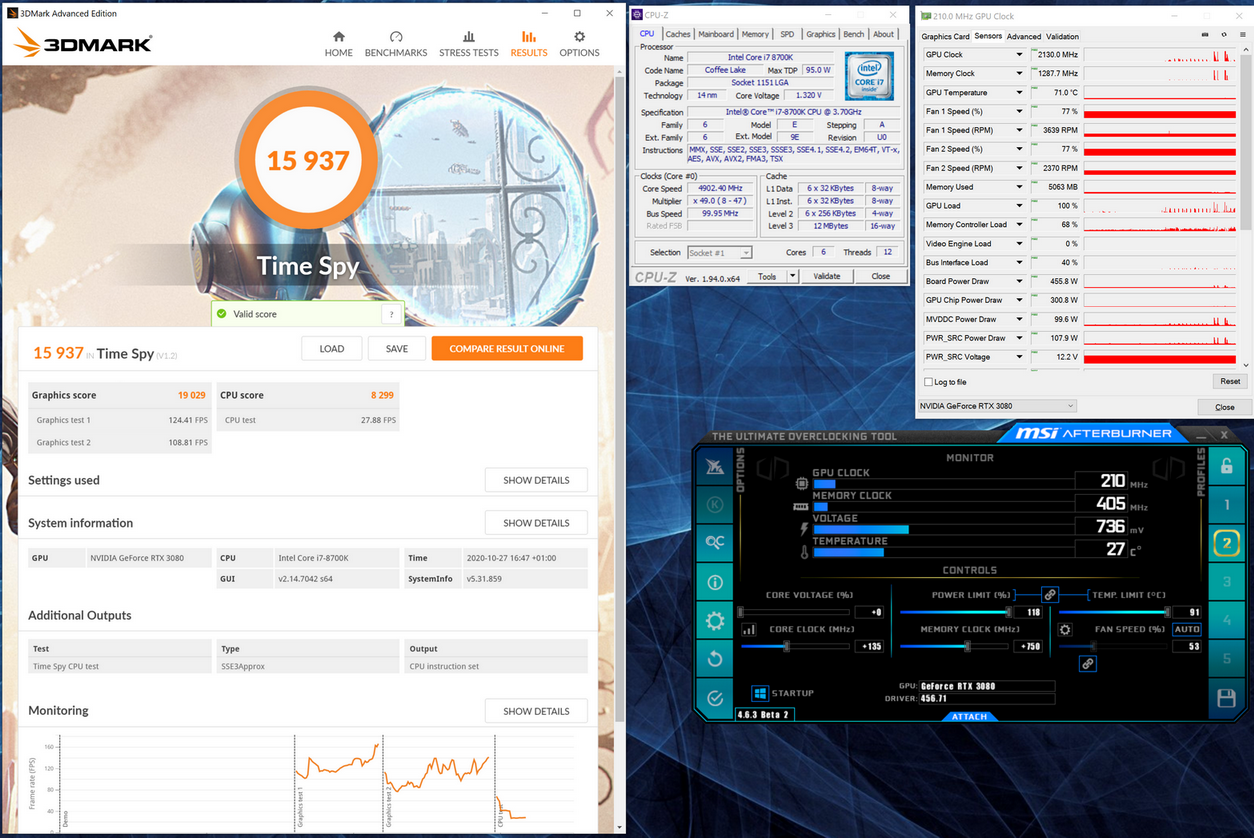Viewport: 1254px width, 838px height.
Task: Show details for Settings used
Action: 536,480
